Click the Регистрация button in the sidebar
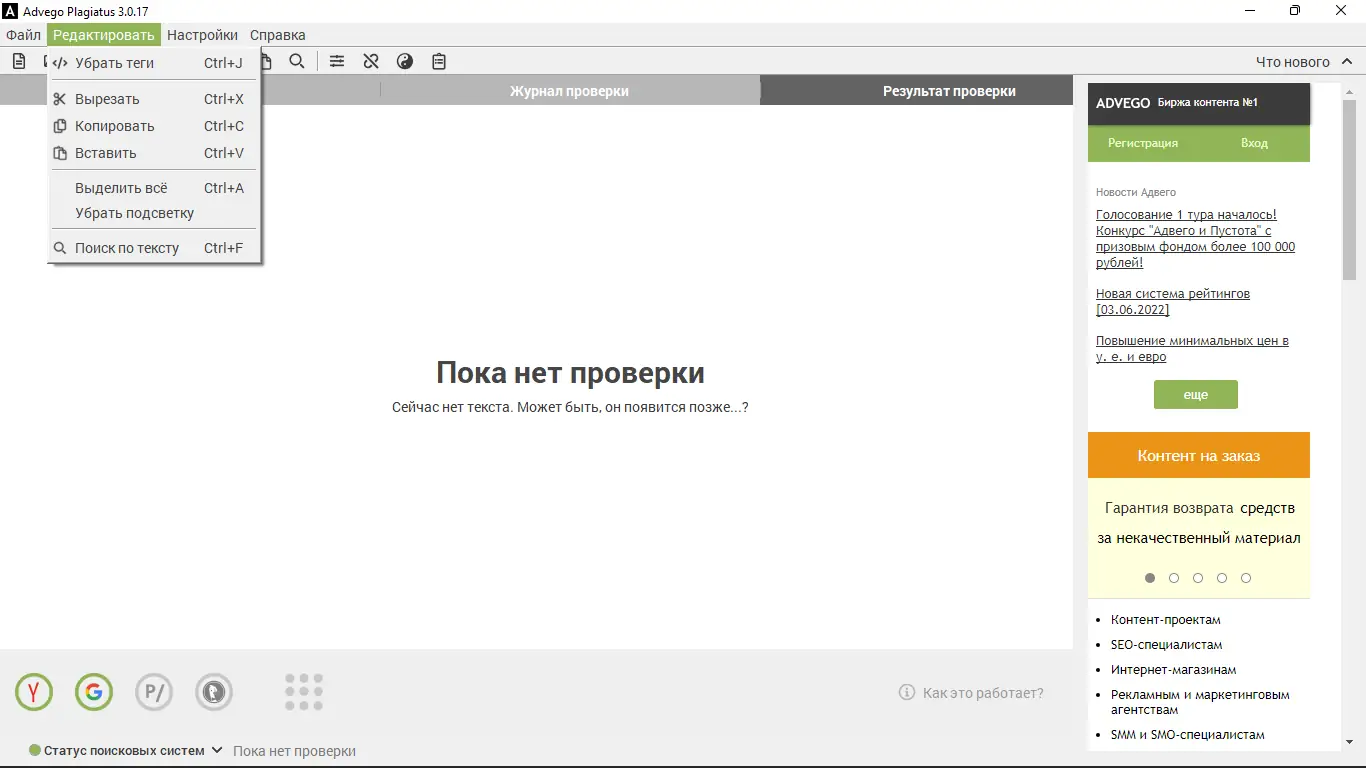 [x=1142, y=143]
